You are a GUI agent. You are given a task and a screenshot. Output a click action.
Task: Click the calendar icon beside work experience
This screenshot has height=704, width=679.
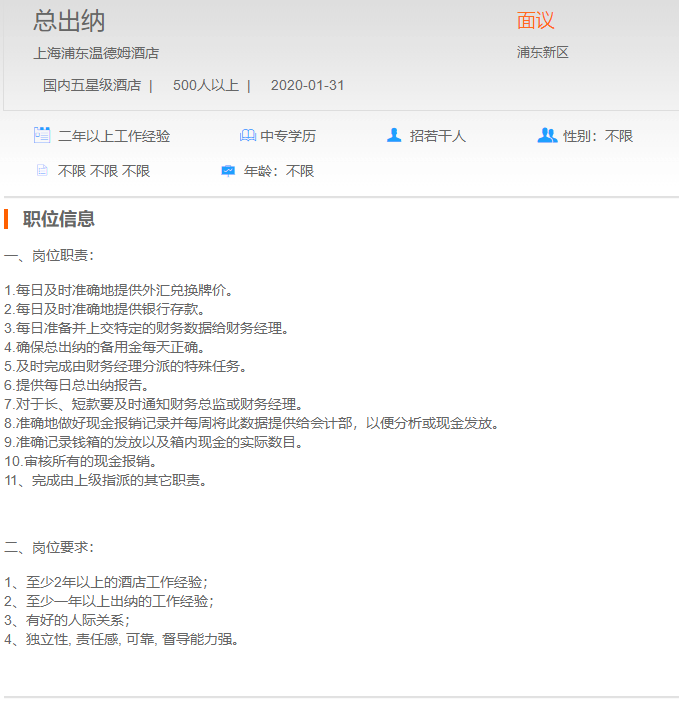click(x=42, y=135)
